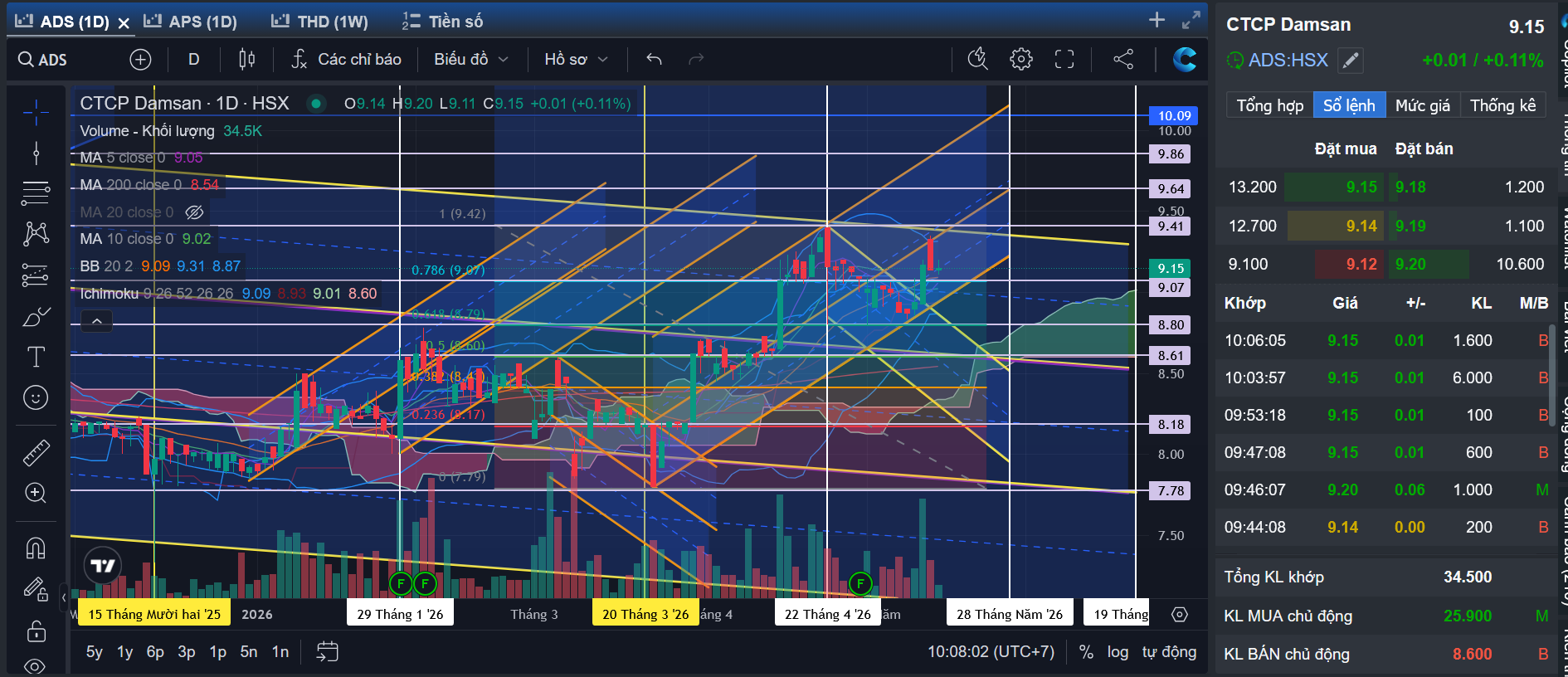Open the Hồ sơ dropdown
Screen dimensions: 1568x677
point(576,60)
